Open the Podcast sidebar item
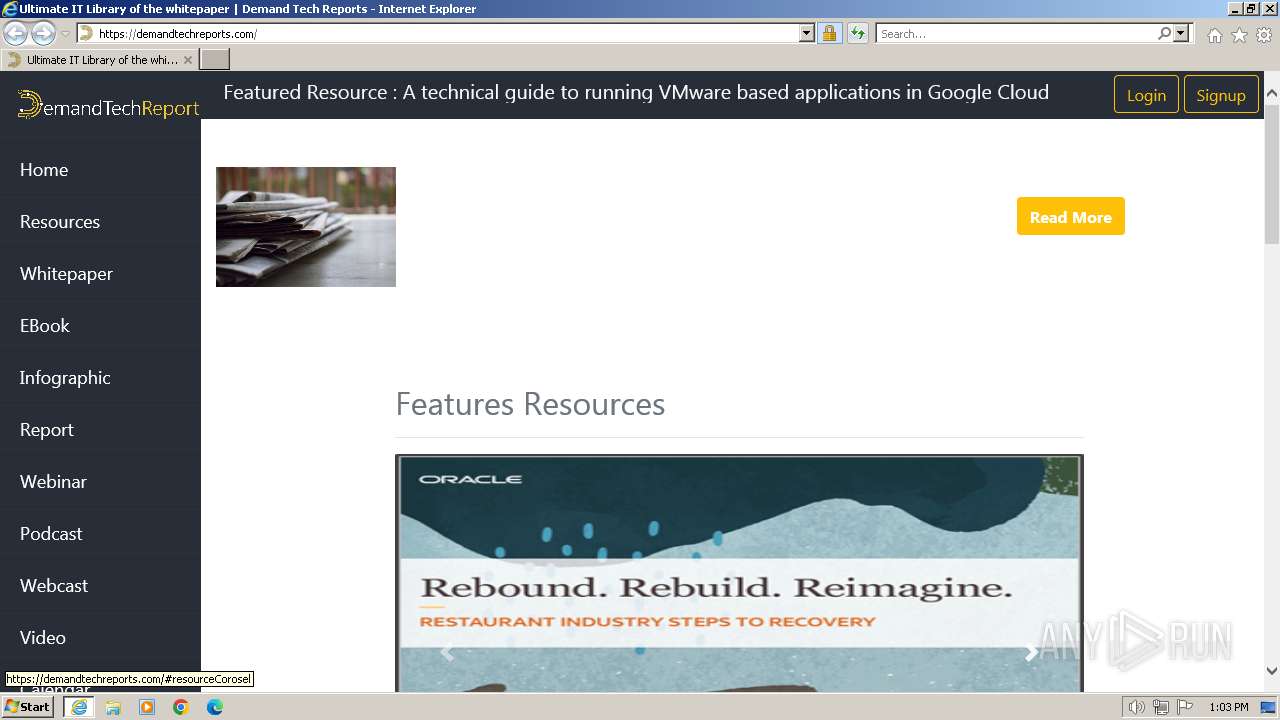 [x=51, y=534]
